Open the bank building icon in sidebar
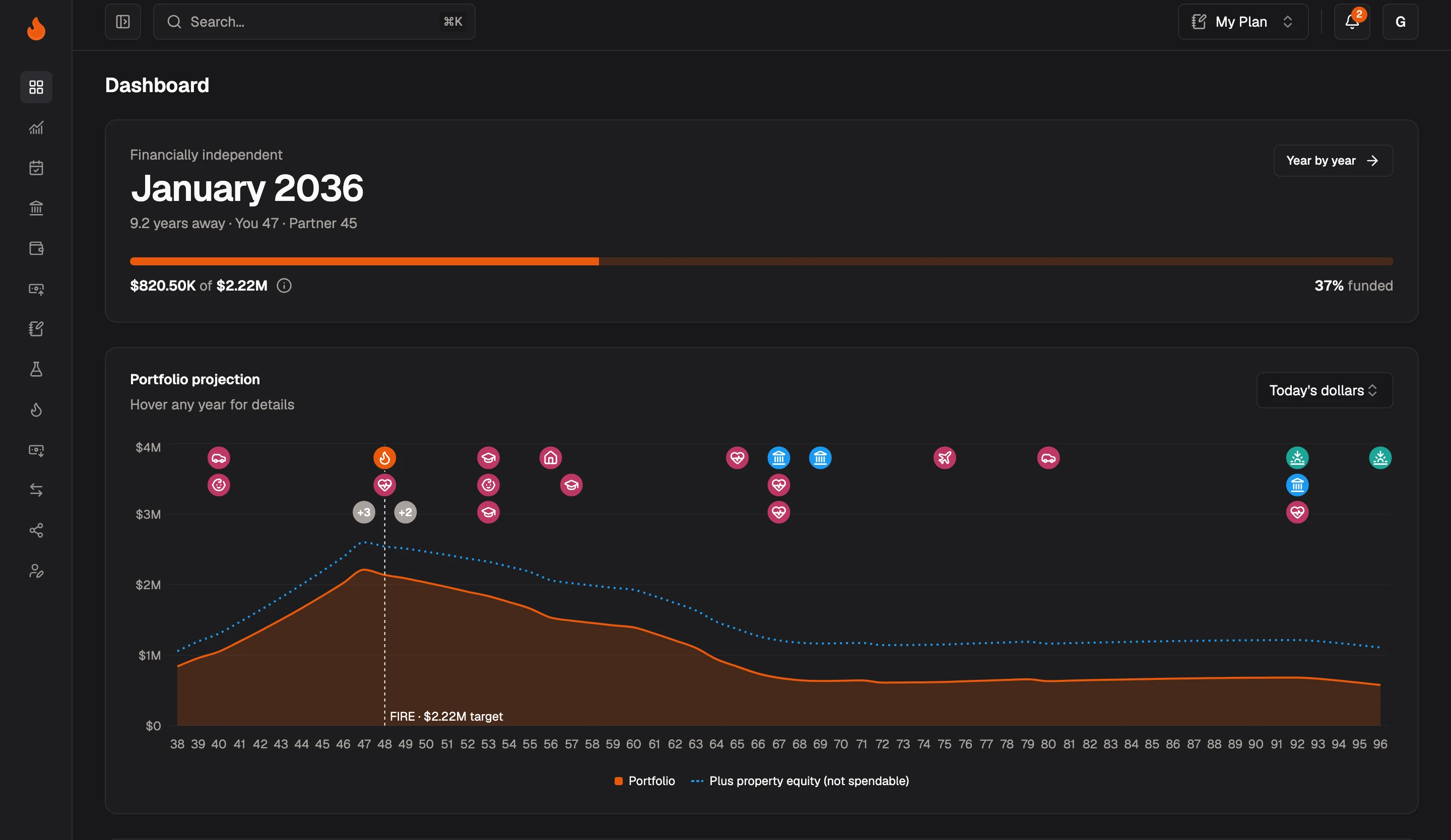 (36, 207)
